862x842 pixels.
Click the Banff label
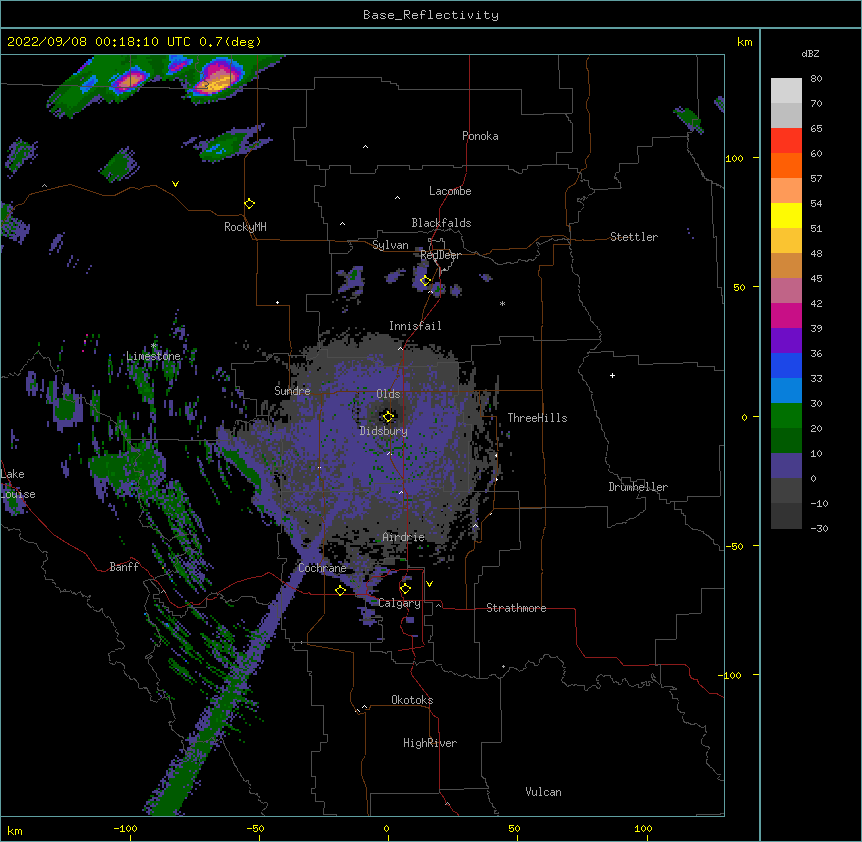coord(124,567)
